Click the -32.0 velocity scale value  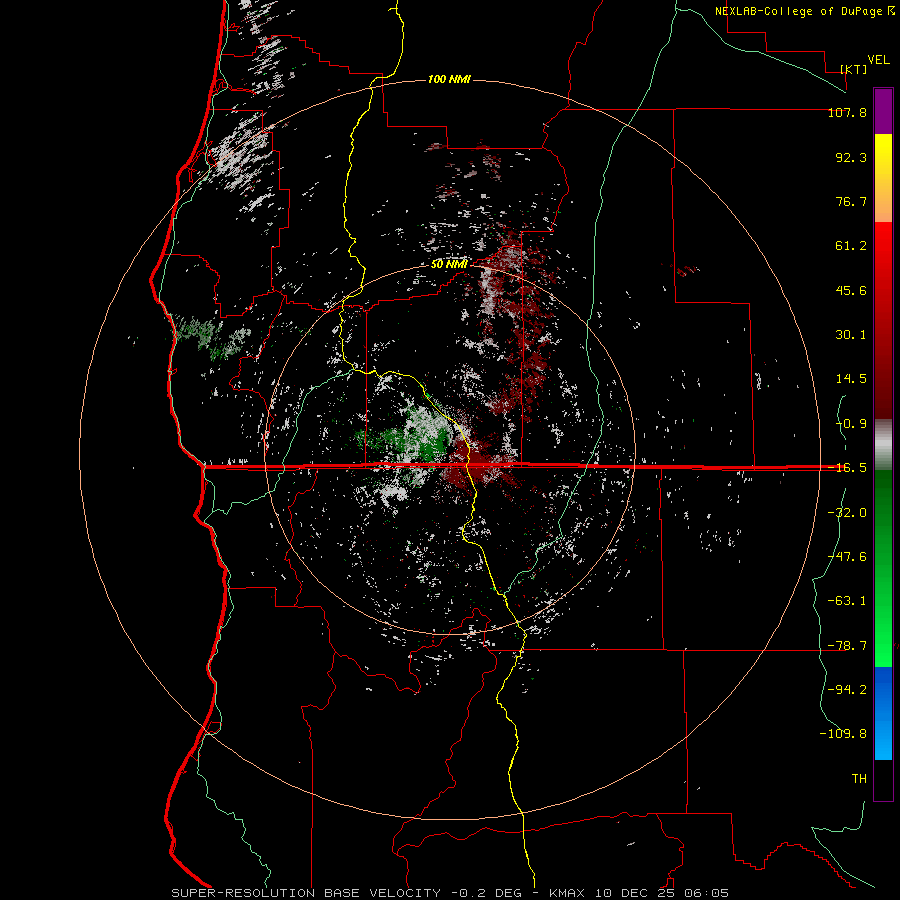(x=847, y=513)
